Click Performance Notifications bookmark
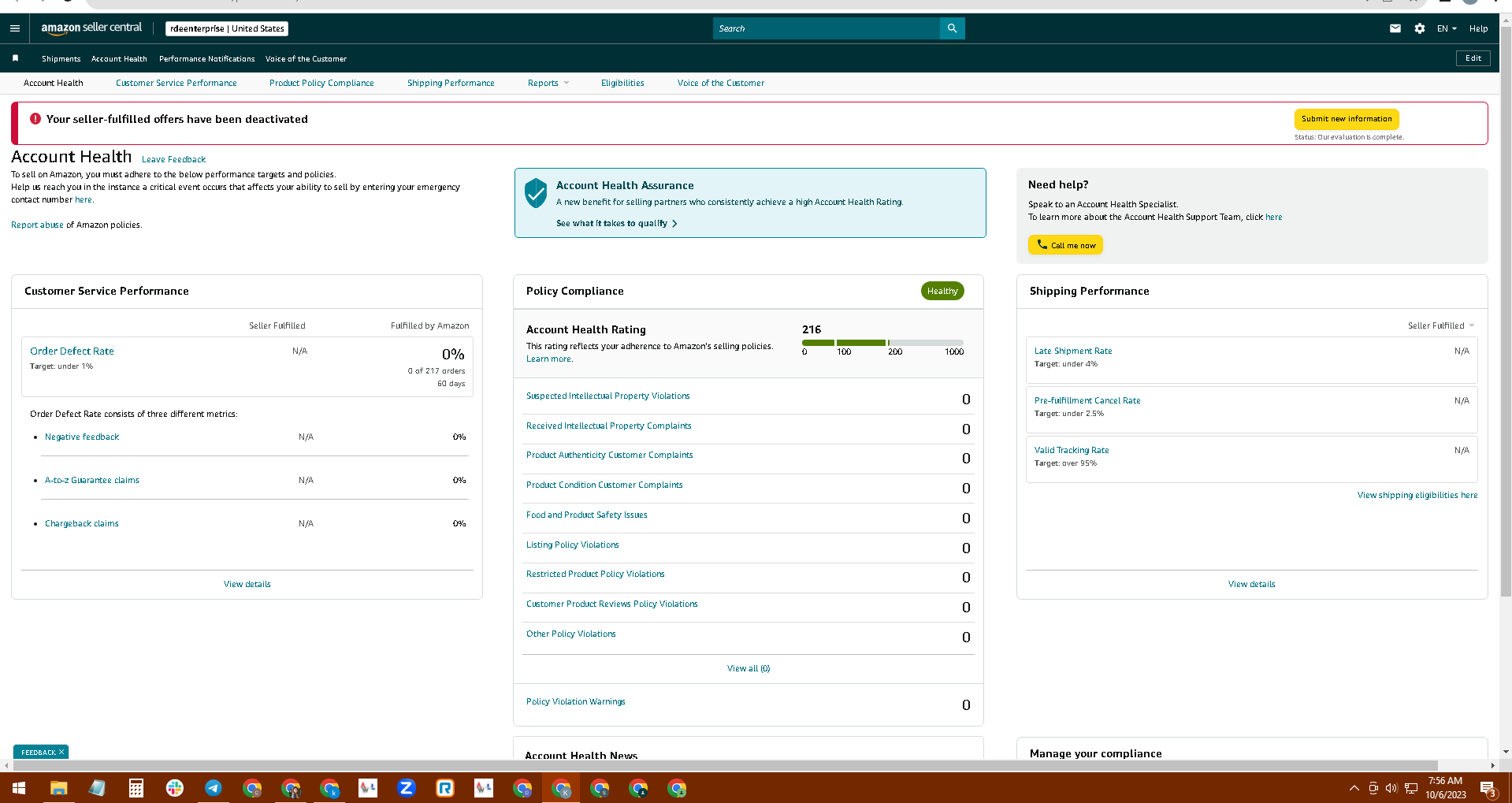This screenshot has width=1512, height=803. pos(206,59)
